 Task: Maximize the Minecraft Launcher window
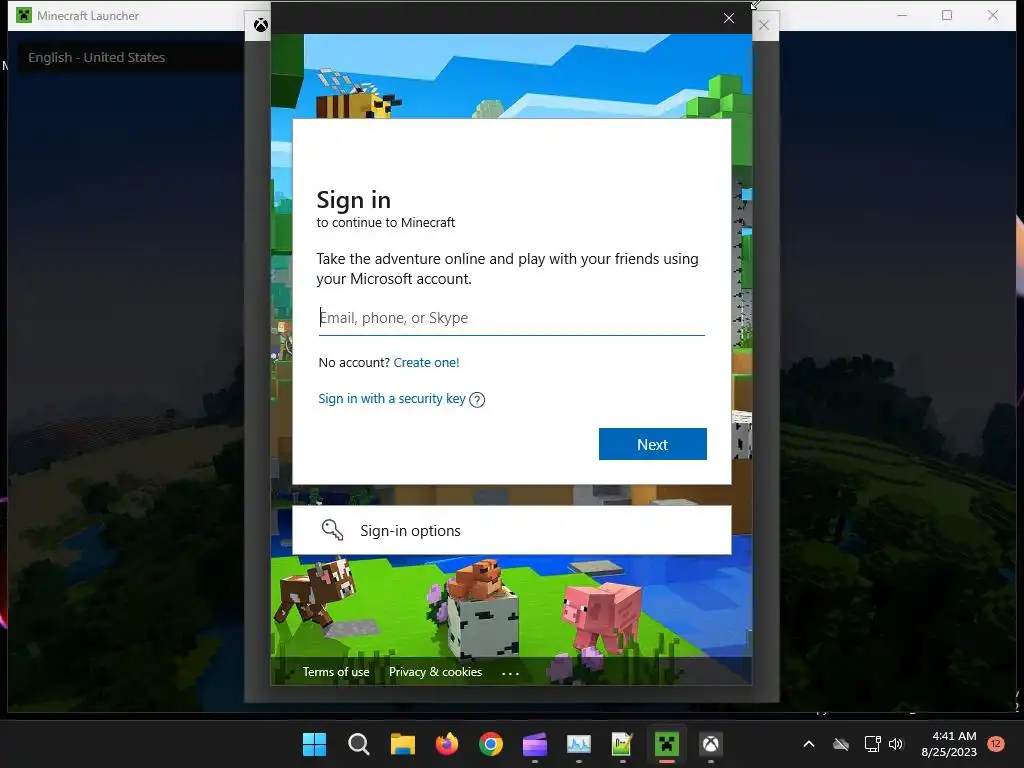pyautogui.click(x=947, y=15)
